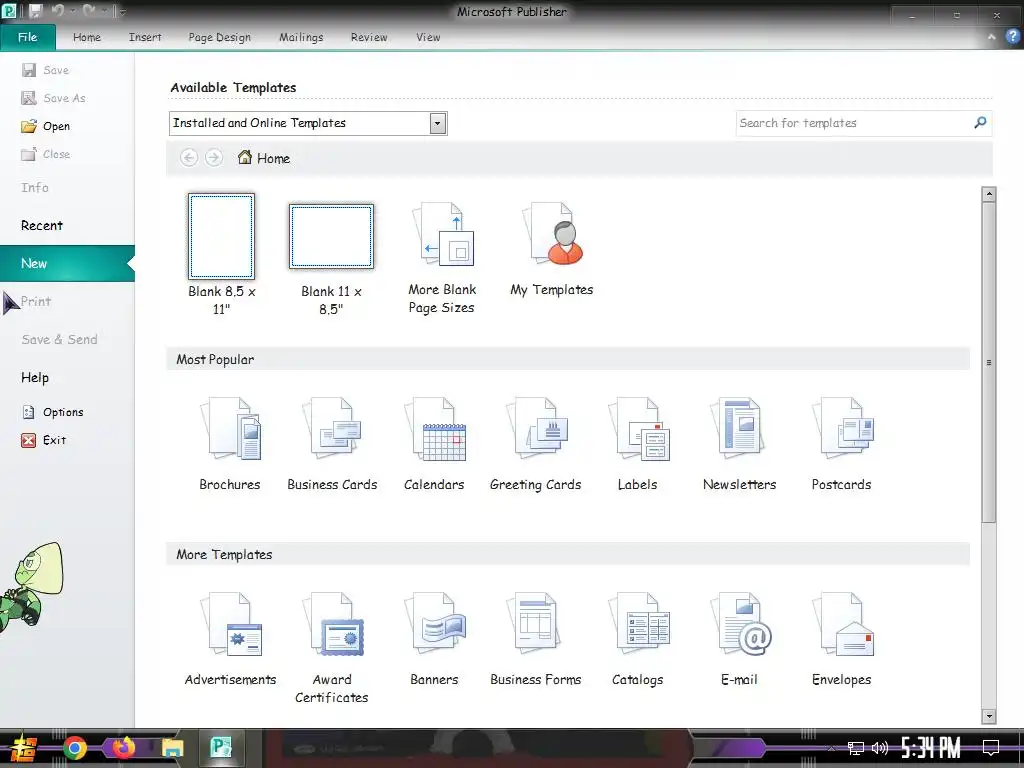
Task: Open the Greeting Cards template category
Action: 536,444
